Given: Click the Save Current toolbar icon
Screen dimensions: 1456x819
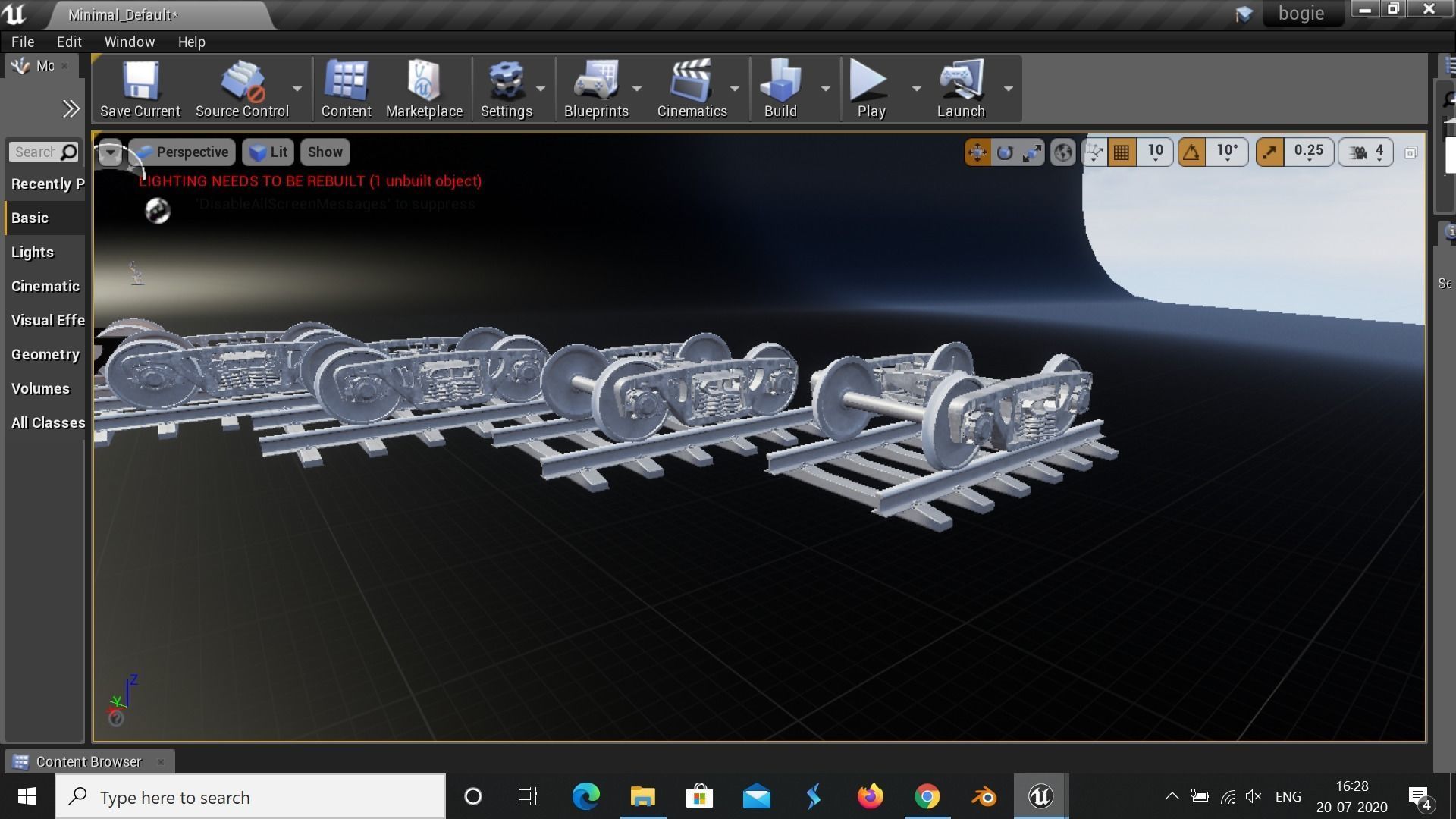Looking at the screenshot, I should (140, 89).
